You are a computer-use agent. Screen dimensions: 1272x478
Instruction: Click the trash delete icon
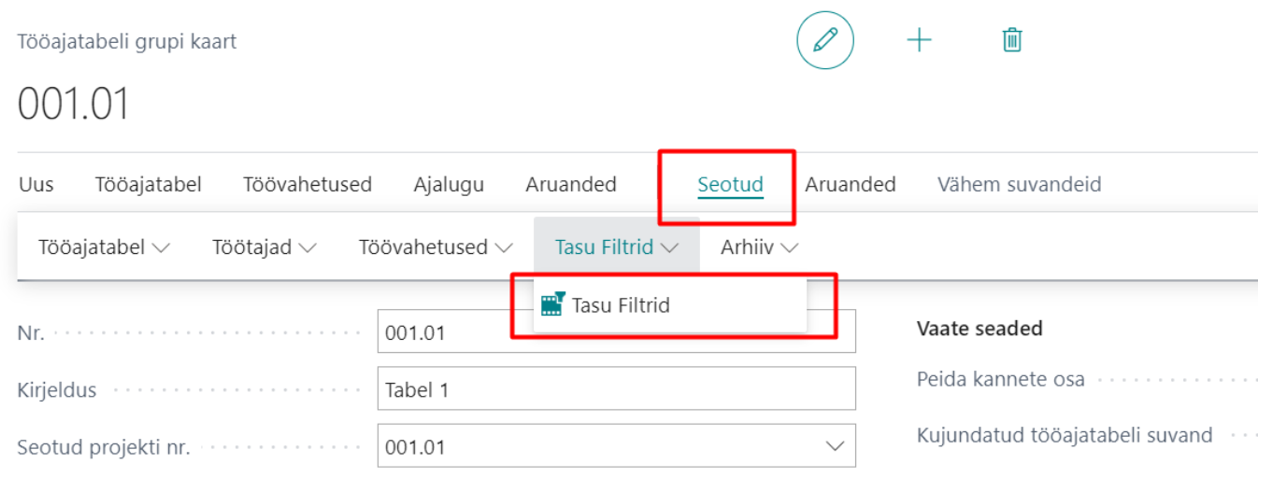(x=1012, y=40)
